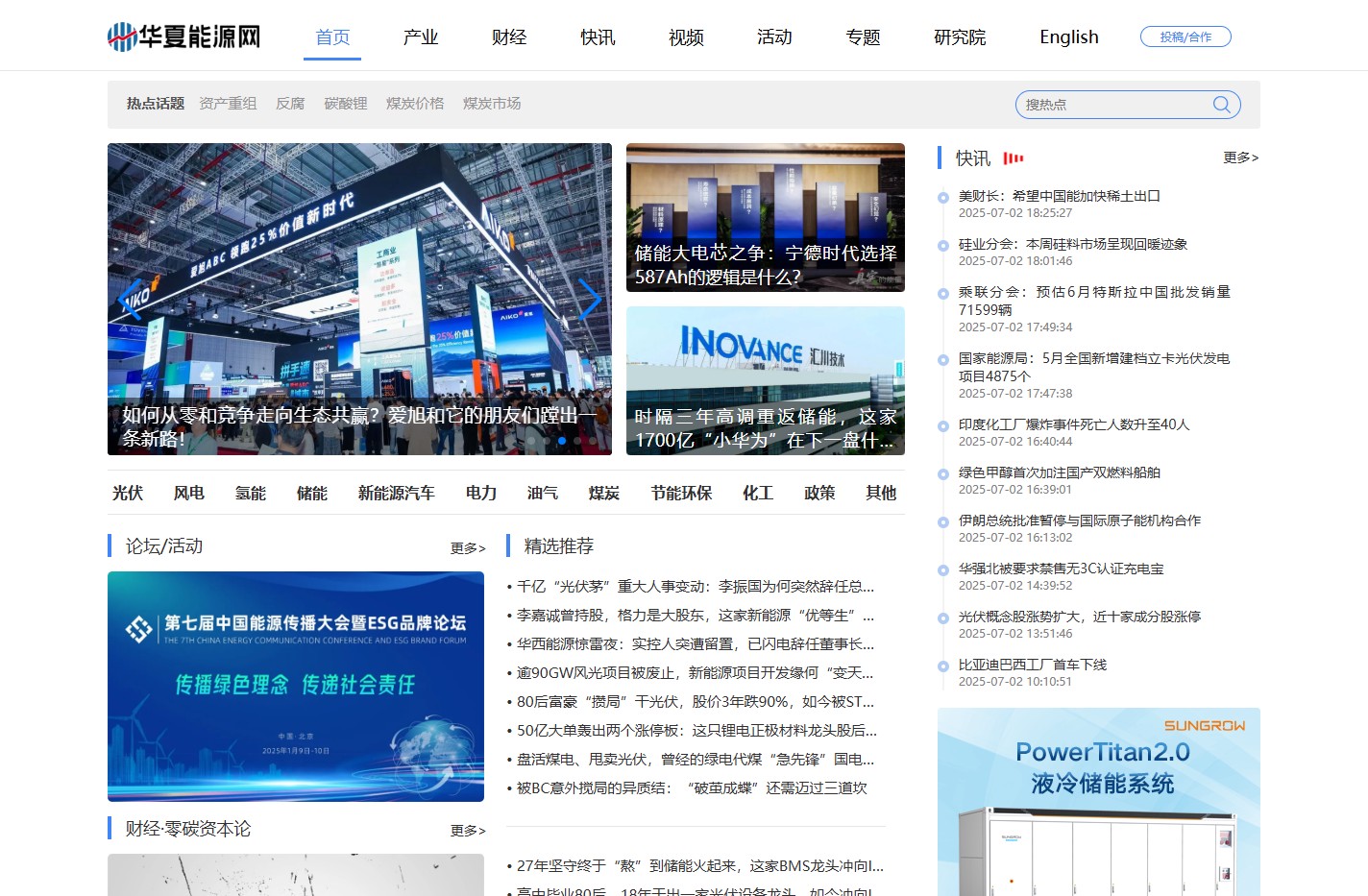1368x896 pixels.
Task: Click the red live bars icon beside 快讯
Action: pyautogui.click(x=1014, y=158)
